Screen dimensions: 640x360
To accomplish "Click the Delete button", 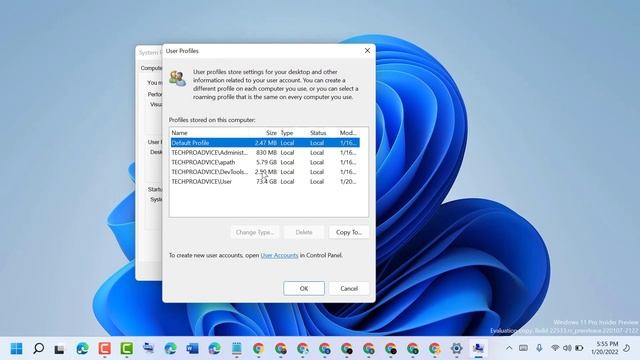I will pos(304,232).
